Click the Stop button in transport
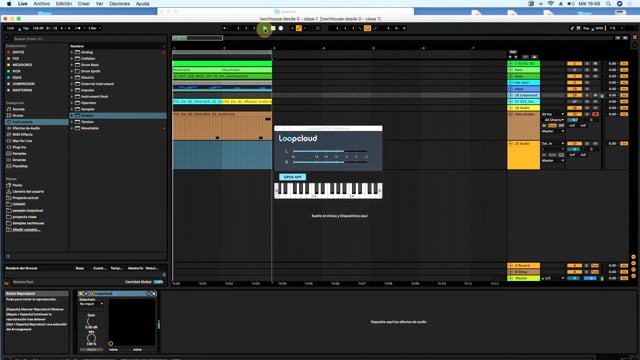640x360 pixels. click(x=273, y=28)
